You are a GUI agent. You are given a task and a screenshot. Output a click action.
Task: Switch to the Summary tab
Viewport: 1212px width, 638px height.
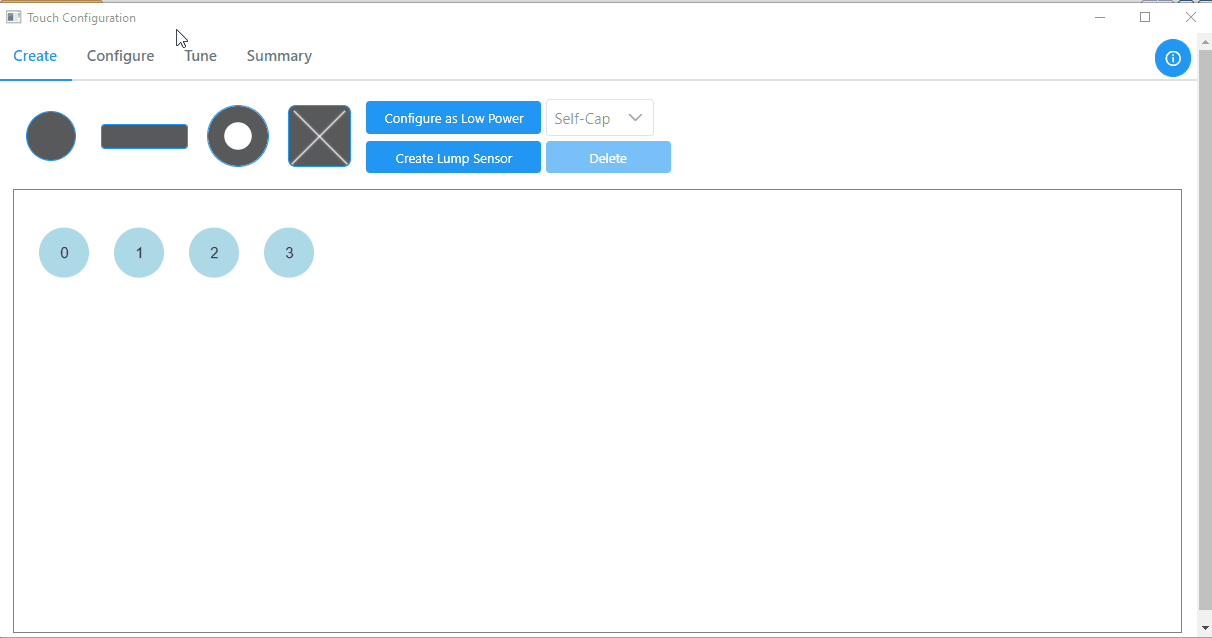[279, 56]
